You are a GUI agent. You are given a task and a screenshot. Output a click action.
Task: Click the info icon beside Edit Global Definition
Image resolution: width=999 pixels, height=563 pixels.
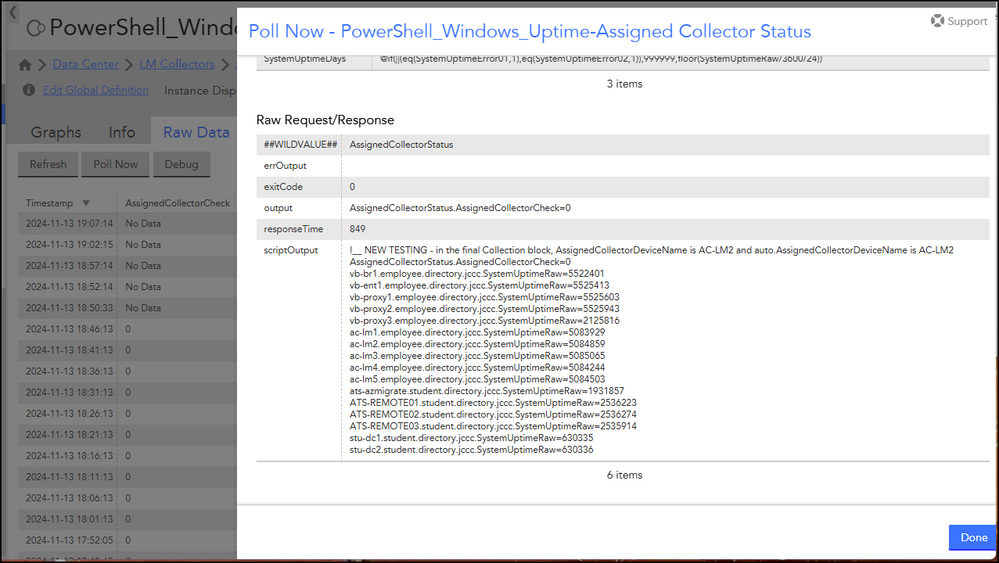[x=29, y=90]
